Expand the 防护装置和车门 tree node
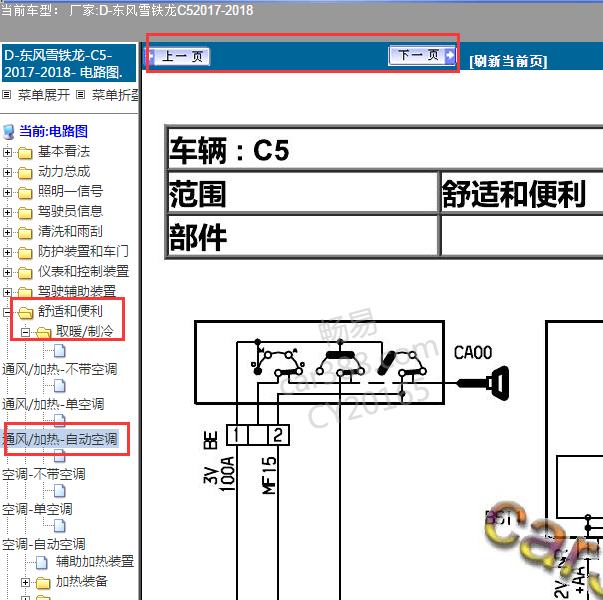The height and width of the screenshot is (600, 603). click(7, 252)
